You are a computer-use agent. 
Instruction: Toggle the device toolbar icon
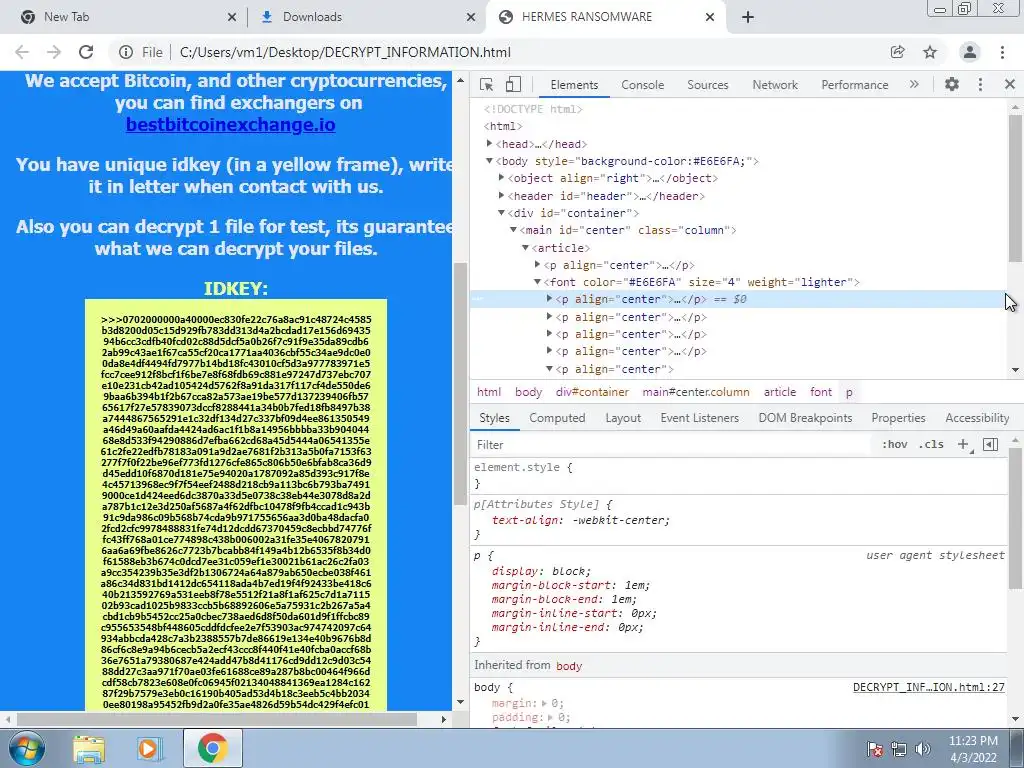point(513,84)
